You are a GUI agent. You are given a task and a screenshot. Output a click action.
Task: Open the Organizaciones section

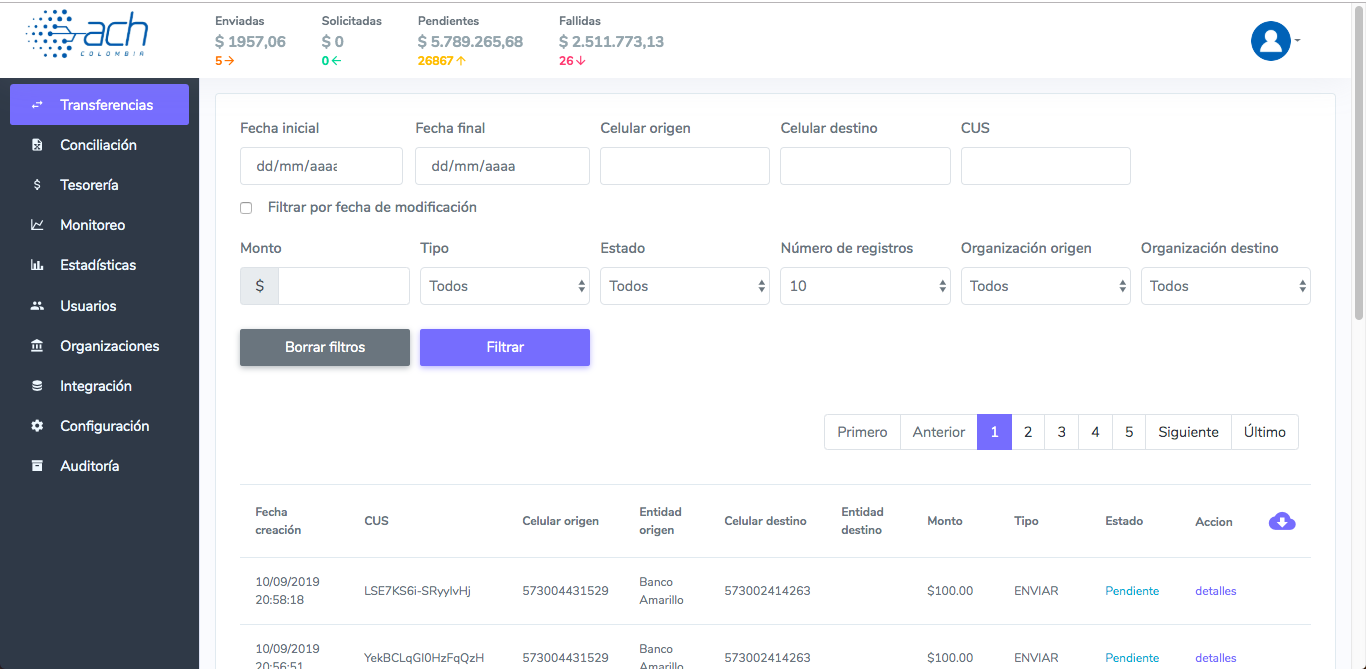pyautogui.click(x=99, y=346)
